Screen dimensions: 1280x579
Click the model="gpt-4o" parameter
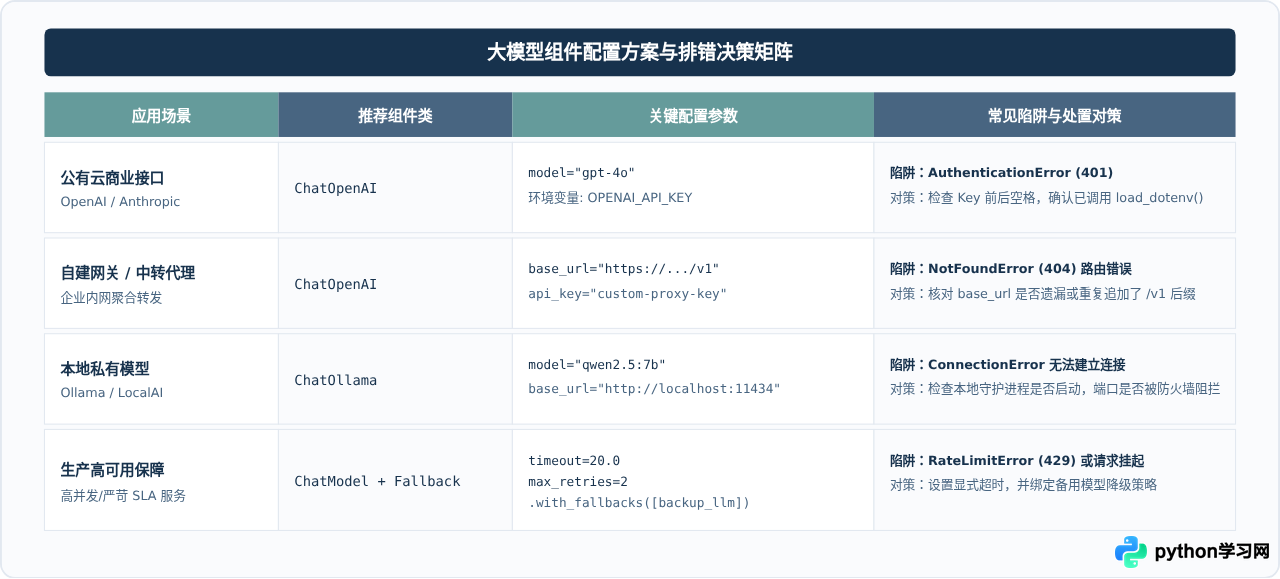click(x=582, y=173)
